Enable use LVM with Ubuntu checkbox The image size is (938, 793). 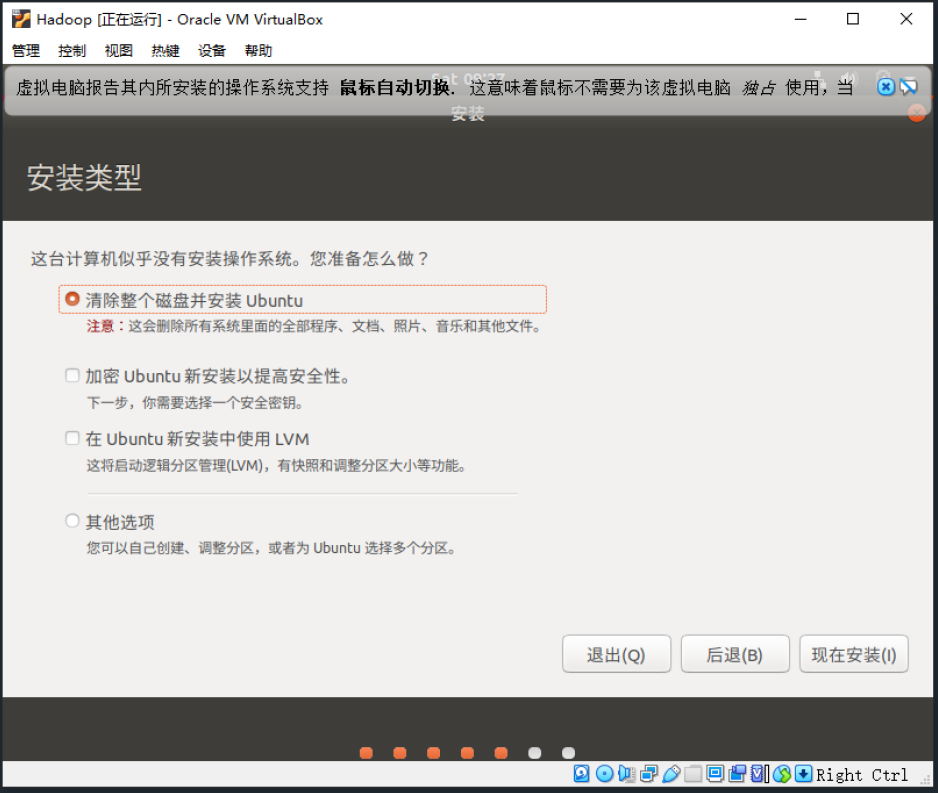(72, 438)
